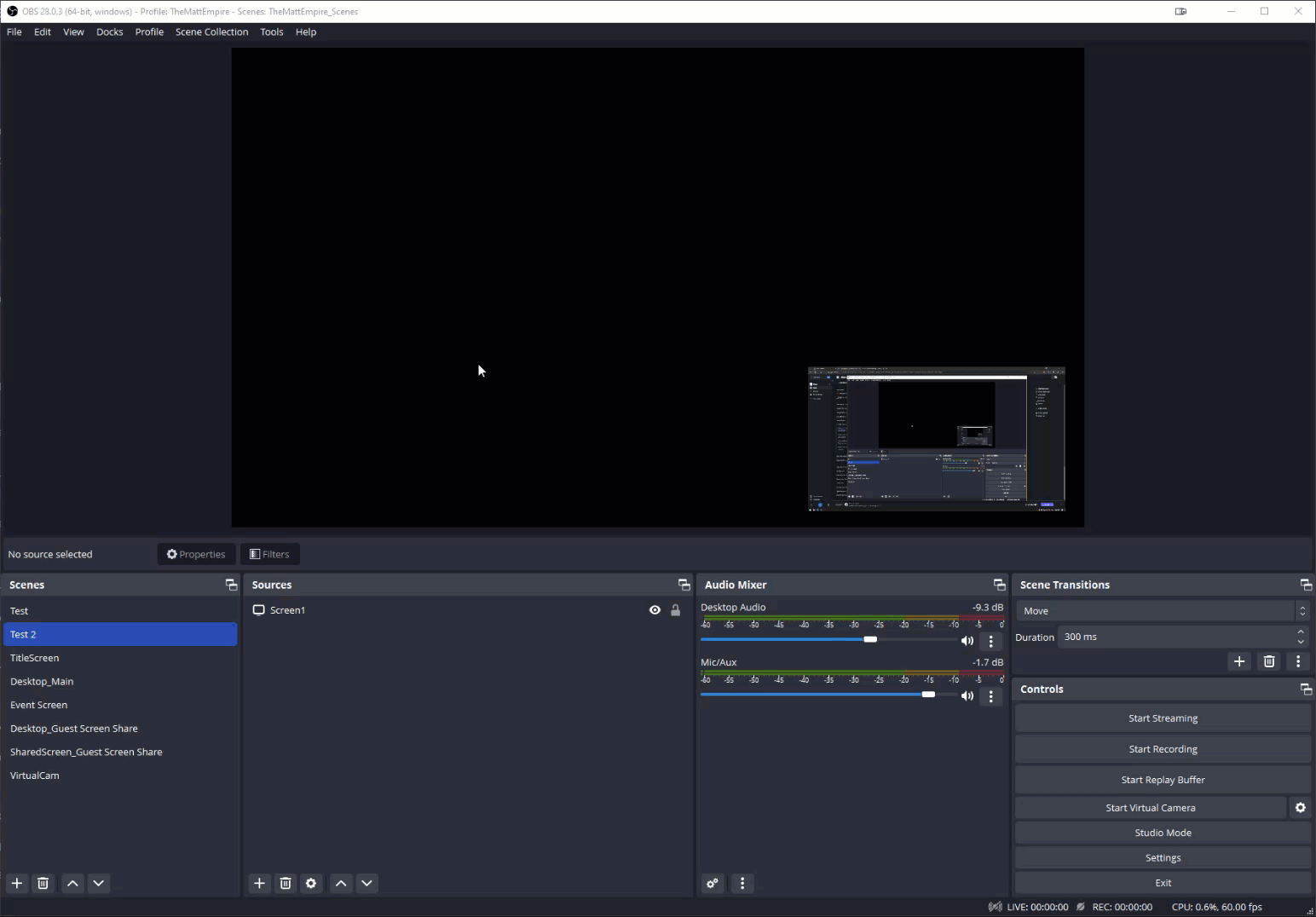Add a new source with plus icon

[259, 883]
